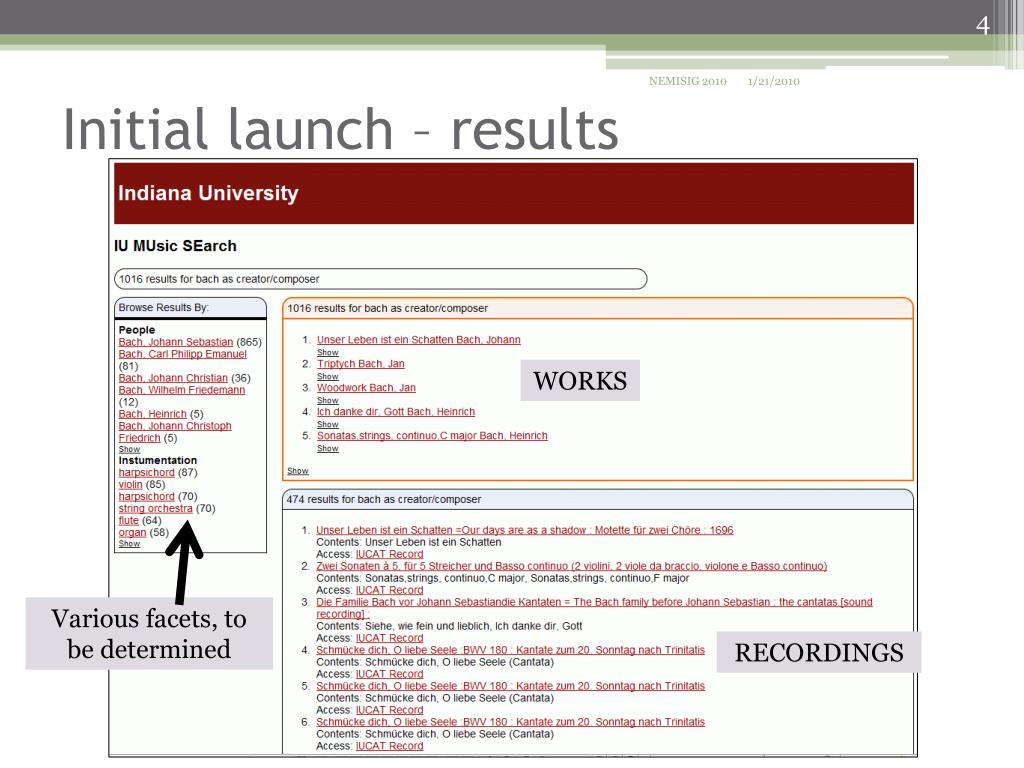Click the NEMISIG 2010 slide footer text
Viewport: 1024px width, 768px height.
pos(688,81)
